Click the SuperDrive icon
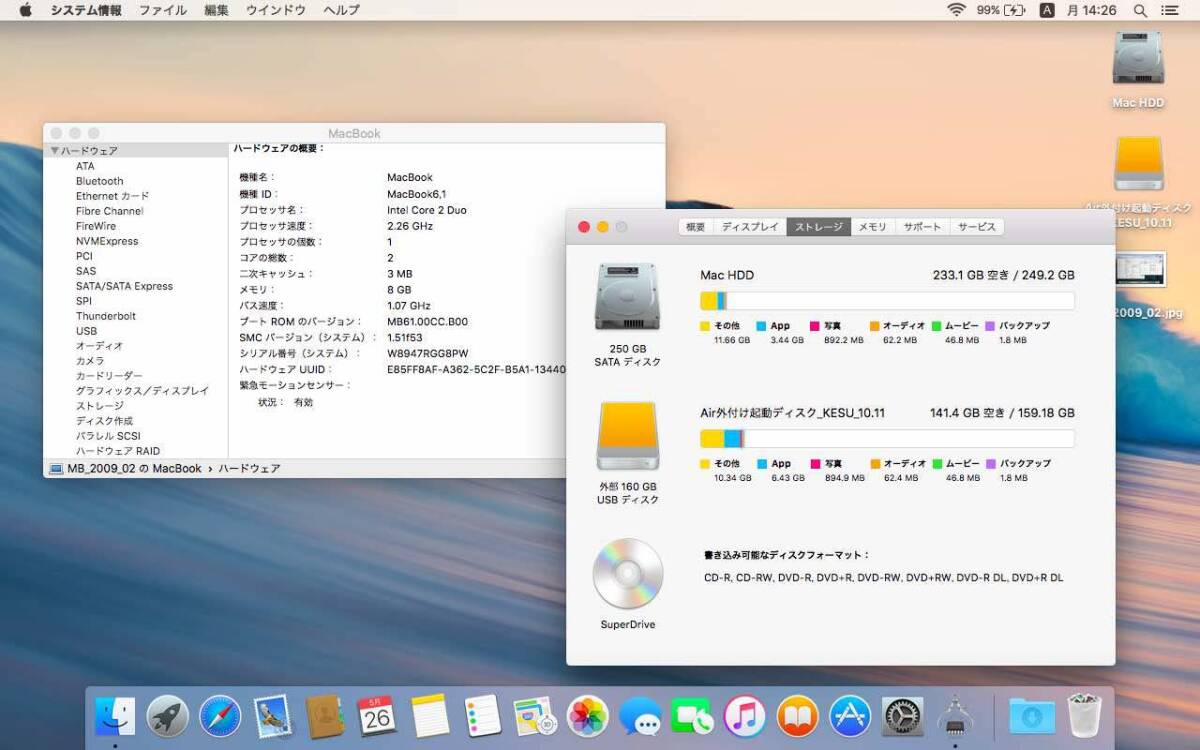This screenshot has height=750, width=1200. pos(627,575)
